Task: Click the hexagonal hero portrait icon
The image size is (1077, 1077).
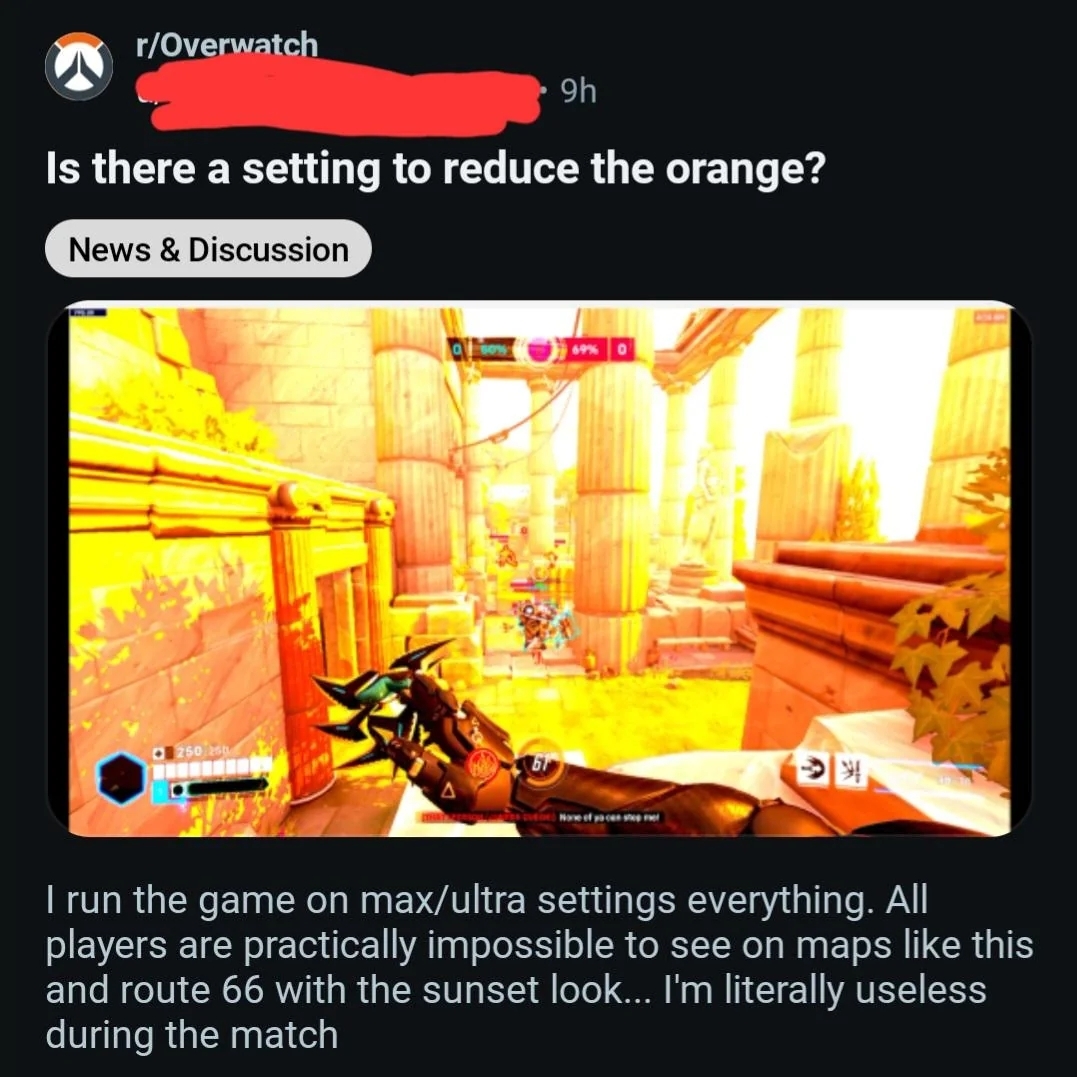Action: tap(121, 778)
